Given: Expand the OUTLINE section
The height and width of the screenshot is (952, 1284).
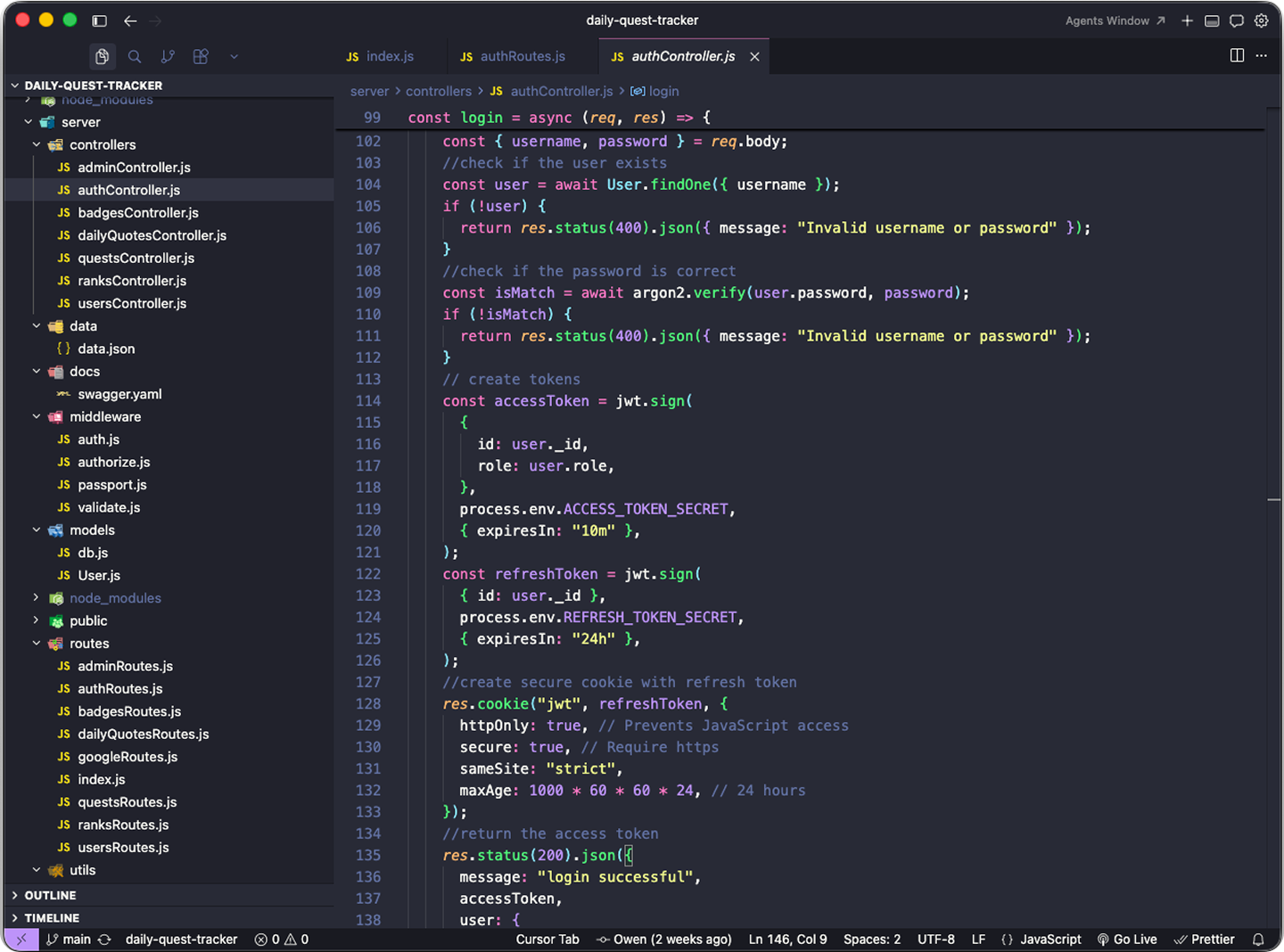Looking at the screenshot, I should click(x=50, y=895).
